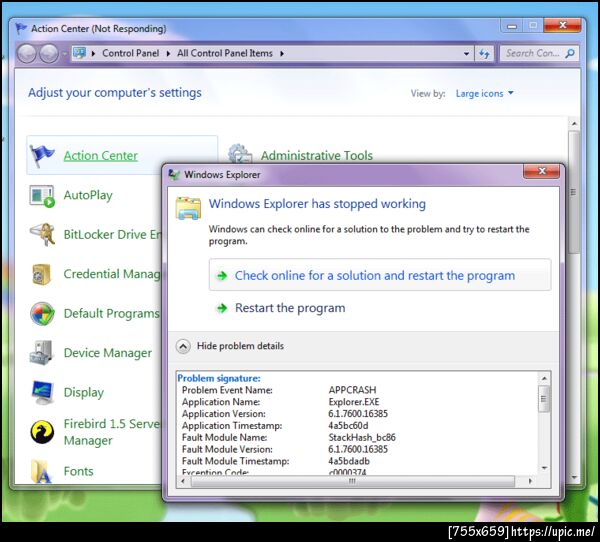Click problem details scroll right arrow

click(x=530, y=481)
